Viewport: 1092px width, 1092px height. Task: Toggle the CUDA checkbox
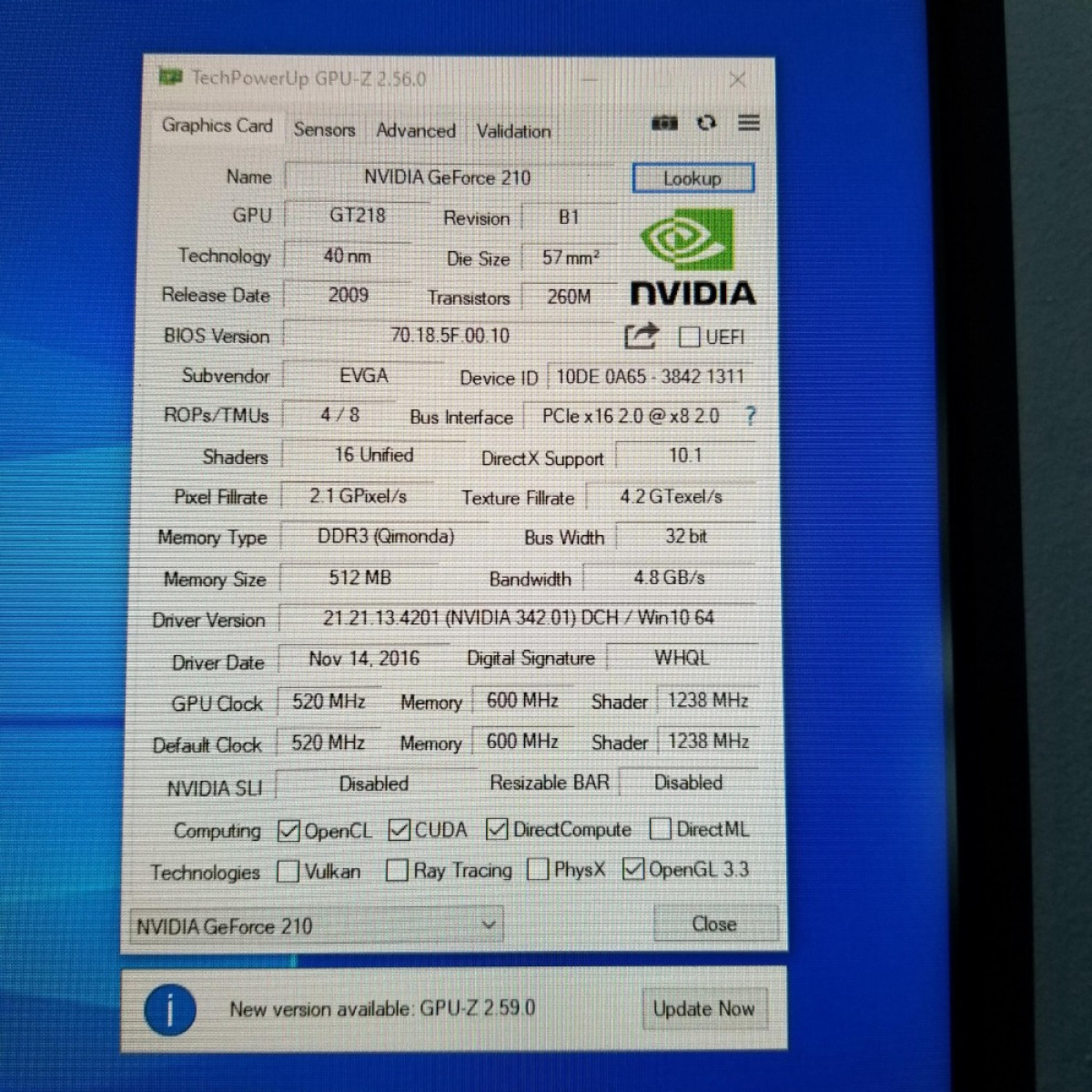click(399, 830)
